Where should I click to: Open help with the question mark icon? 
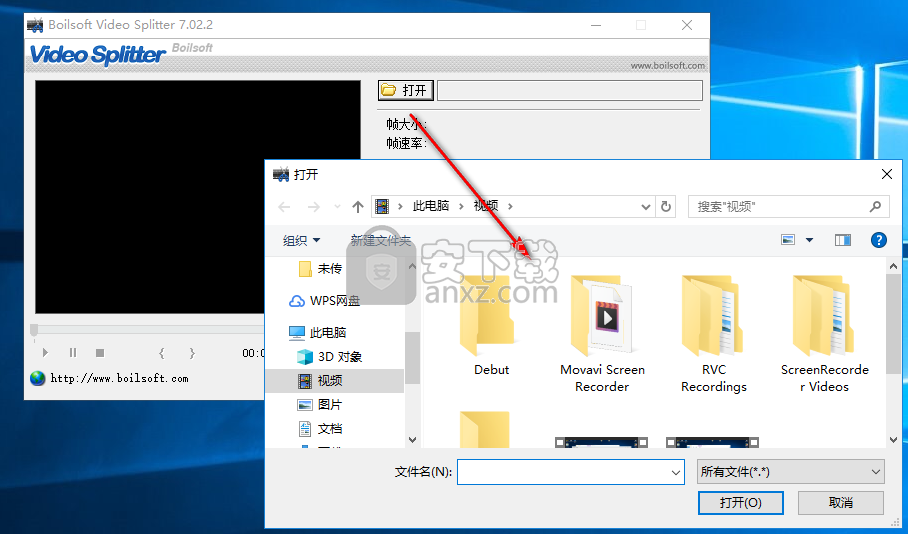[878, 240]
